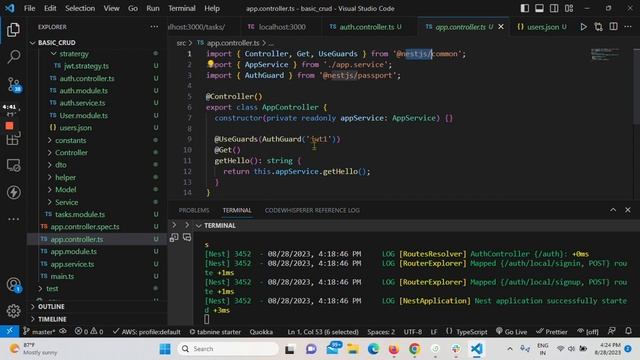
Task: Open the Manage settings gear
Action: 13,311
